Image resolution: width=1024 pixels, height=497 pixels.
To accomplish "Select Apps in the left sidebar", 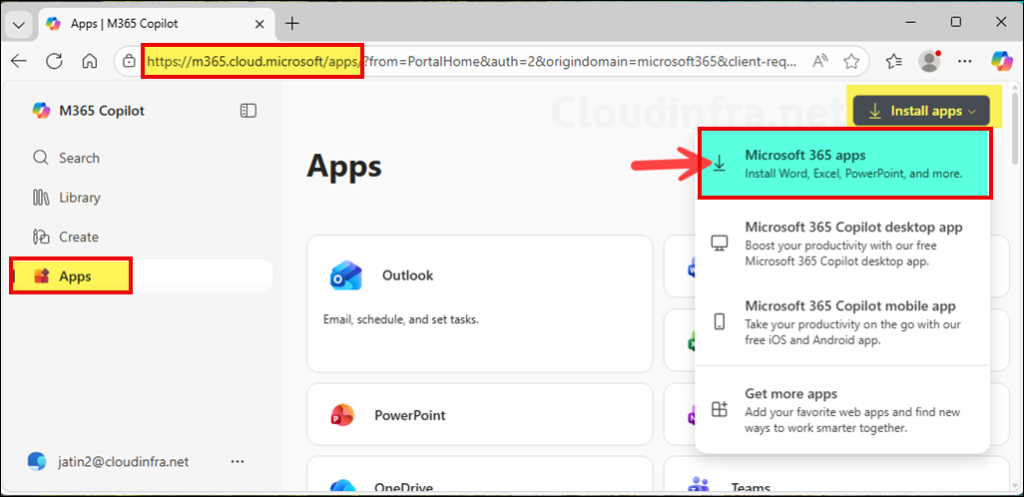I will coord(141,276).
